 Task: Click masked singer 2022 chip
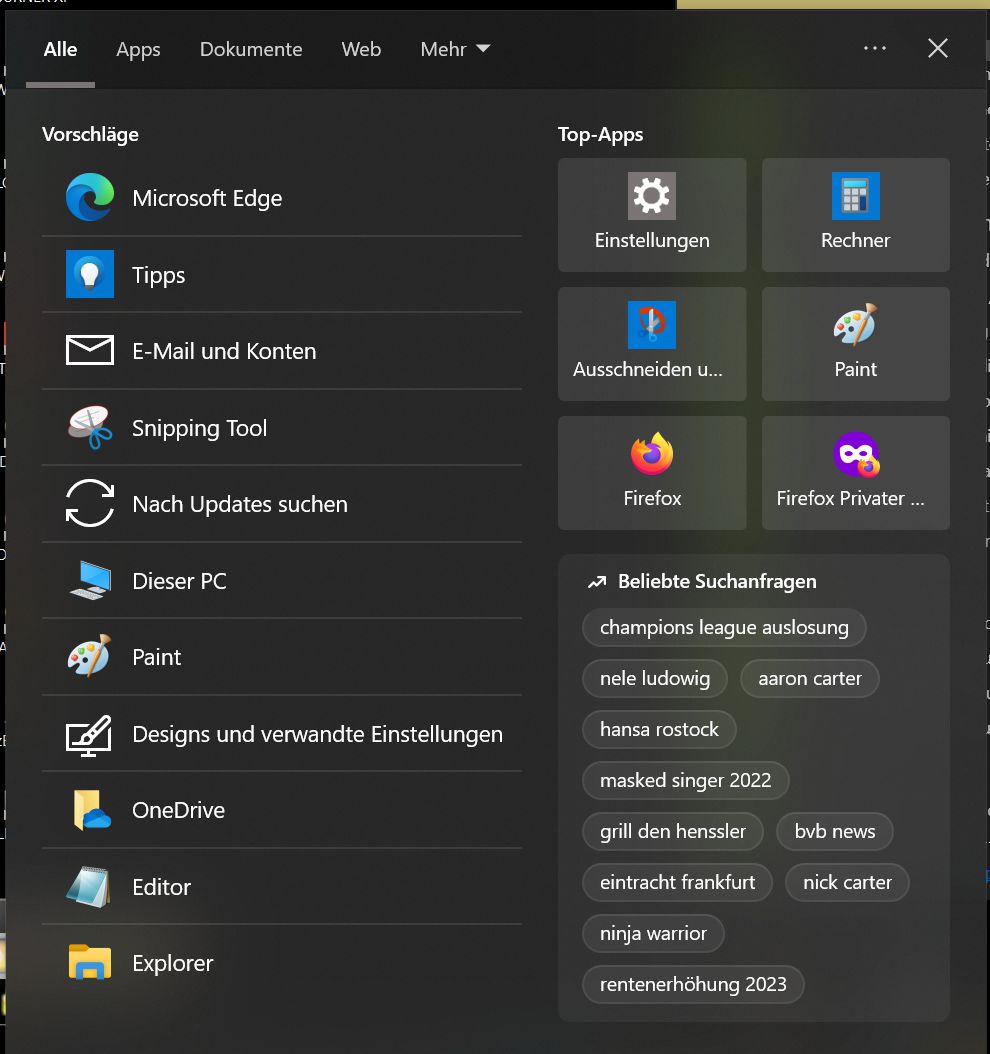(685, 780)
